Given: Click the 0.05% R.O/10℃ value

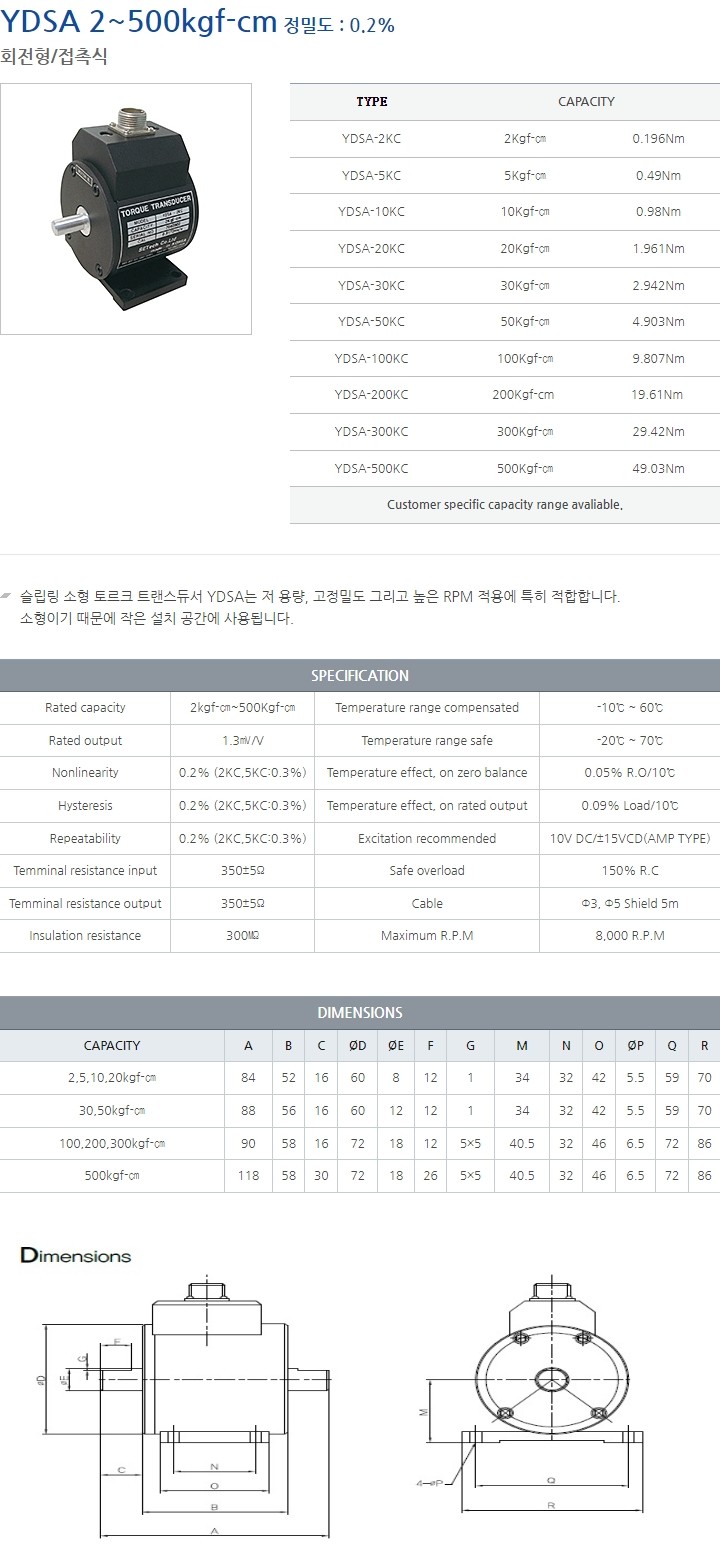Looking at the screenshot, I should tap(629, 773).
